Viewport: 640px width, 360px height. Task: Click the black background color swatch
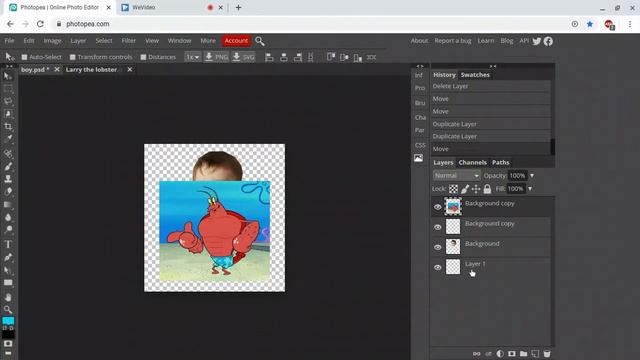[8, 334]
